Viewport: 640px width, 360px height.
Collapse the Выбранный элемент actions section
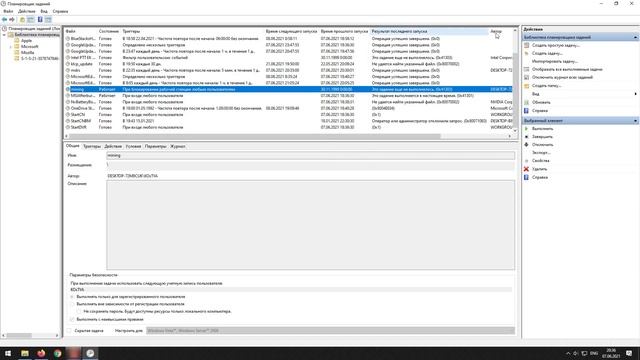[636, 121]
